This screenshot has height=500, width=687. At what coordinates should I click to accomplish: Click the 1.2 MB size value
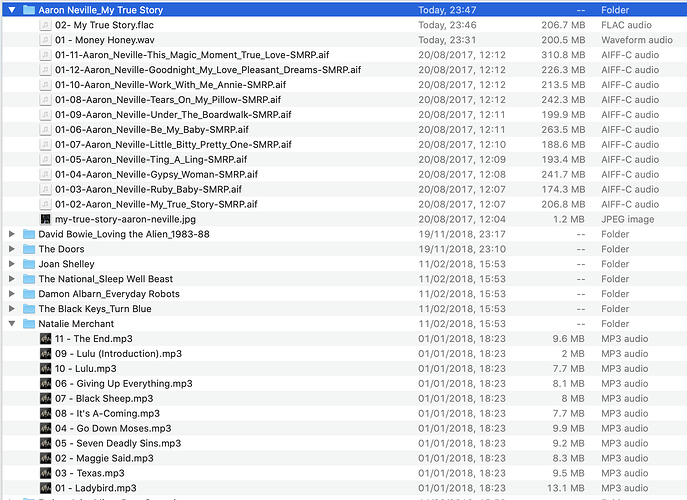point(569,219)
